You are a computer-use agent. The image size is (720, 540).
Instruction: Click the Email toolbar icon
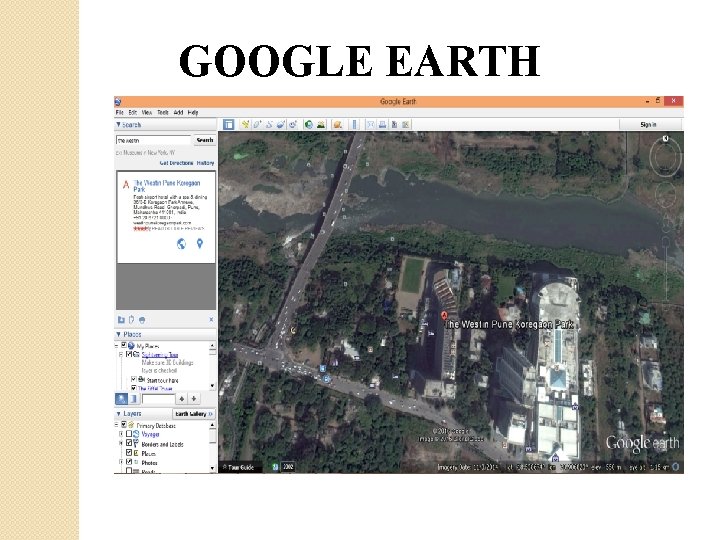point(371,124)
